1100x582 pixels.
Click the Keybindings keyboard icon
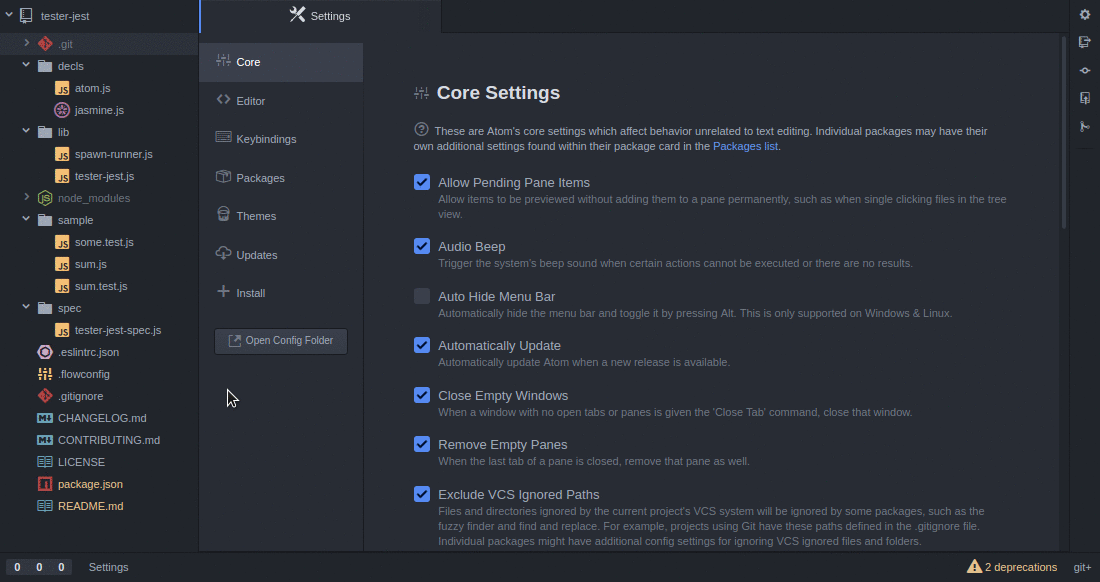tap(223, 137)
